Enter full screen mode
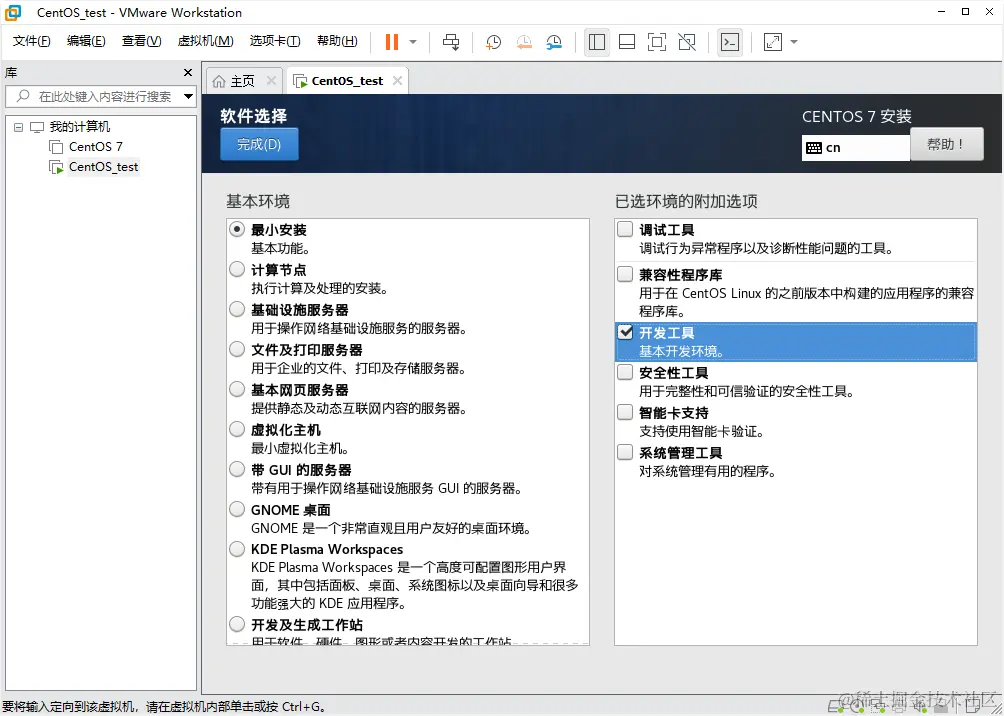Image resolution: width=1004 pixels, height=716 pixels. [655, 42]
